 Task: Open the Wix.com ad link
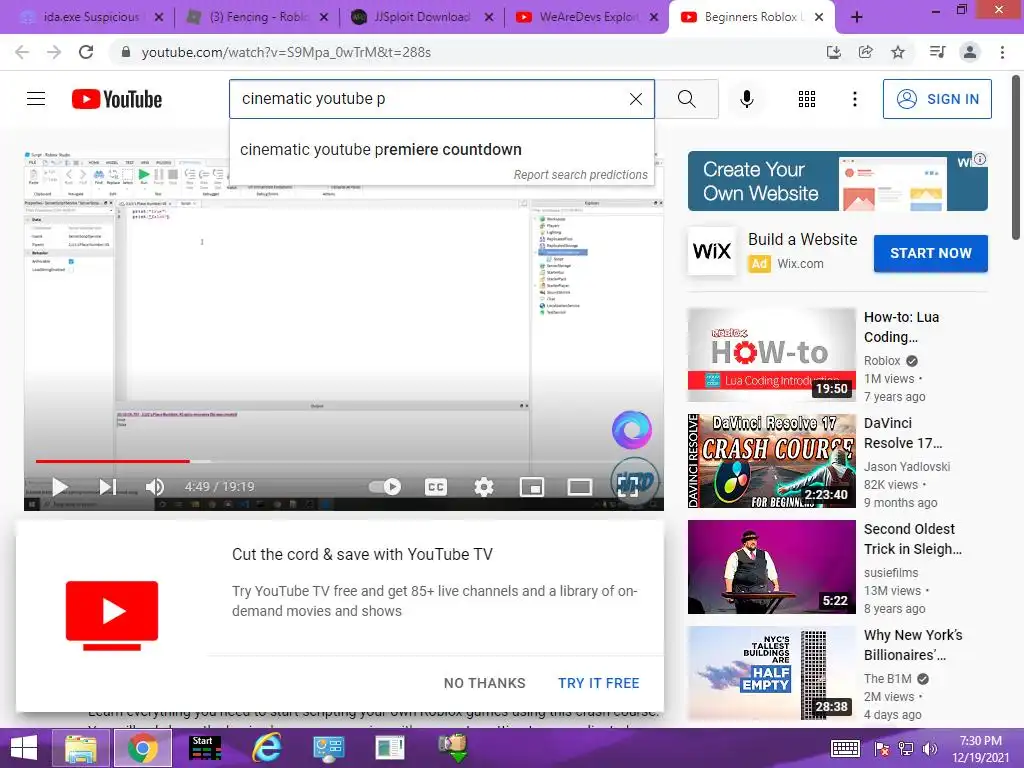click(x=800, y=264)
